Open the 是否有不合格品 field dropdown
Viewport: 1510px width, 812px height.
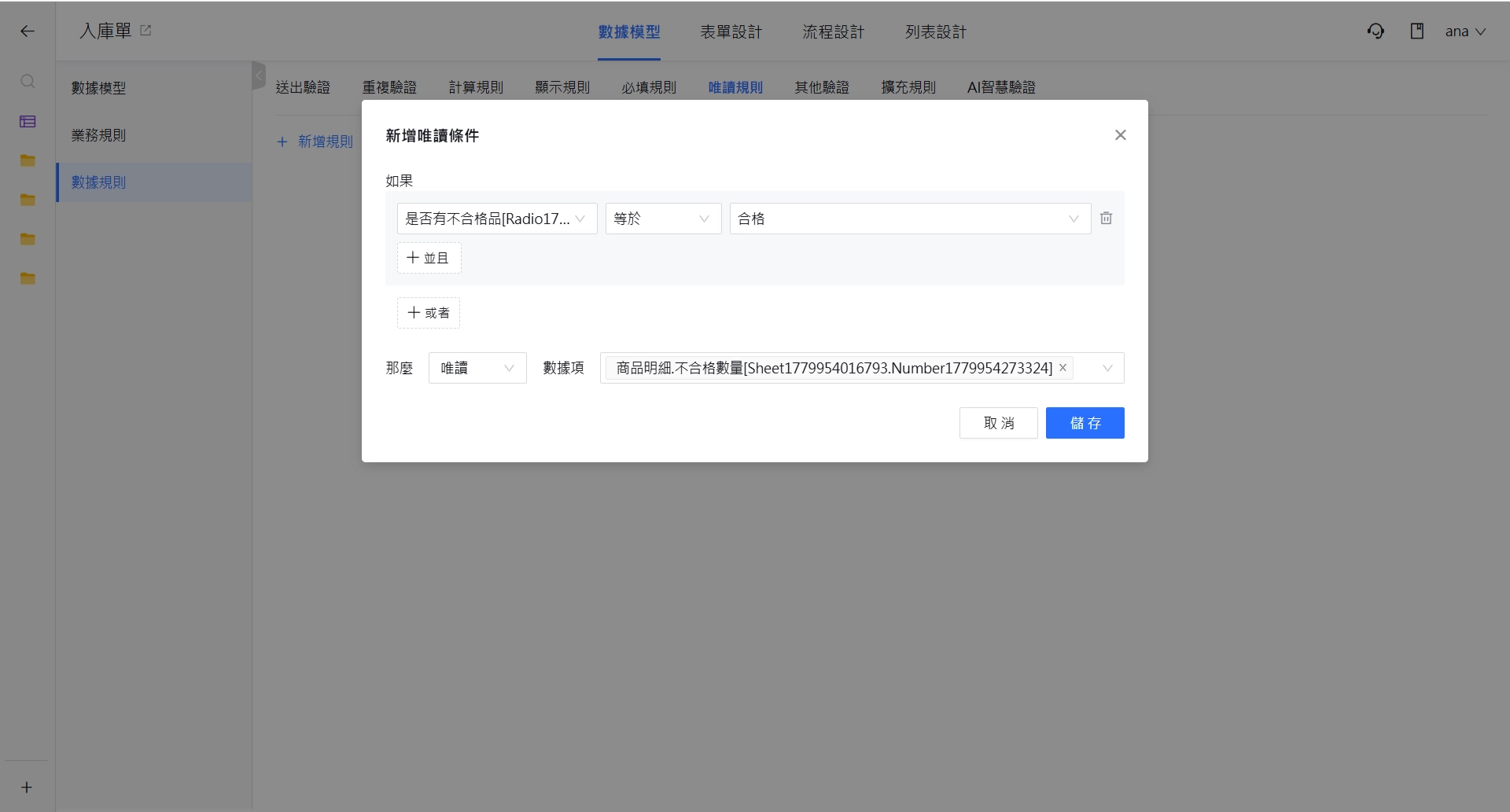[x=497, y=219]
